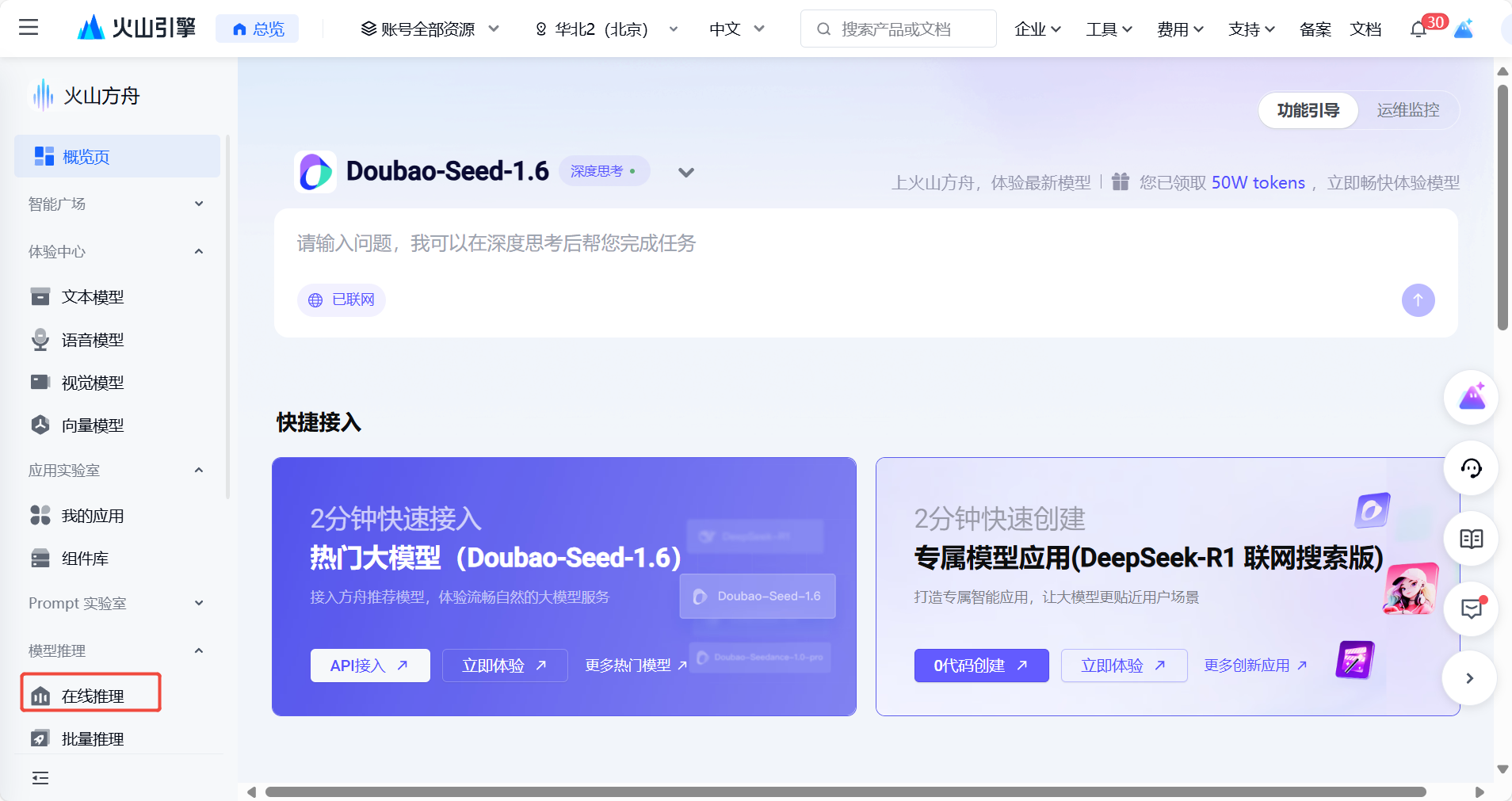
Task: Click the 在线推理 icon
Action: pyautogui.click(x=40, y=696)
